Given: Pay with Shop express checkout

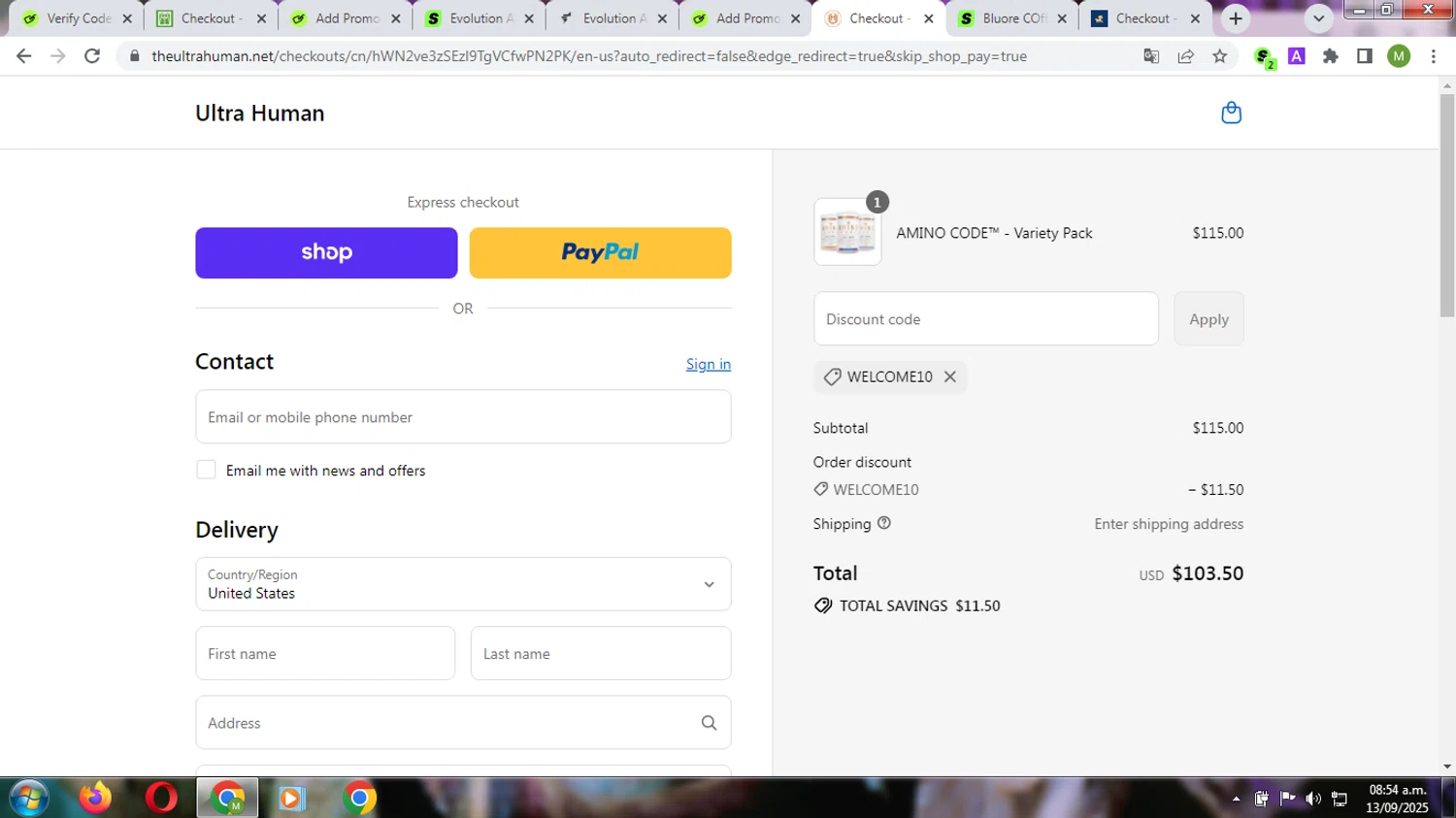Looking at the screenshot, I should pos(326,252).
